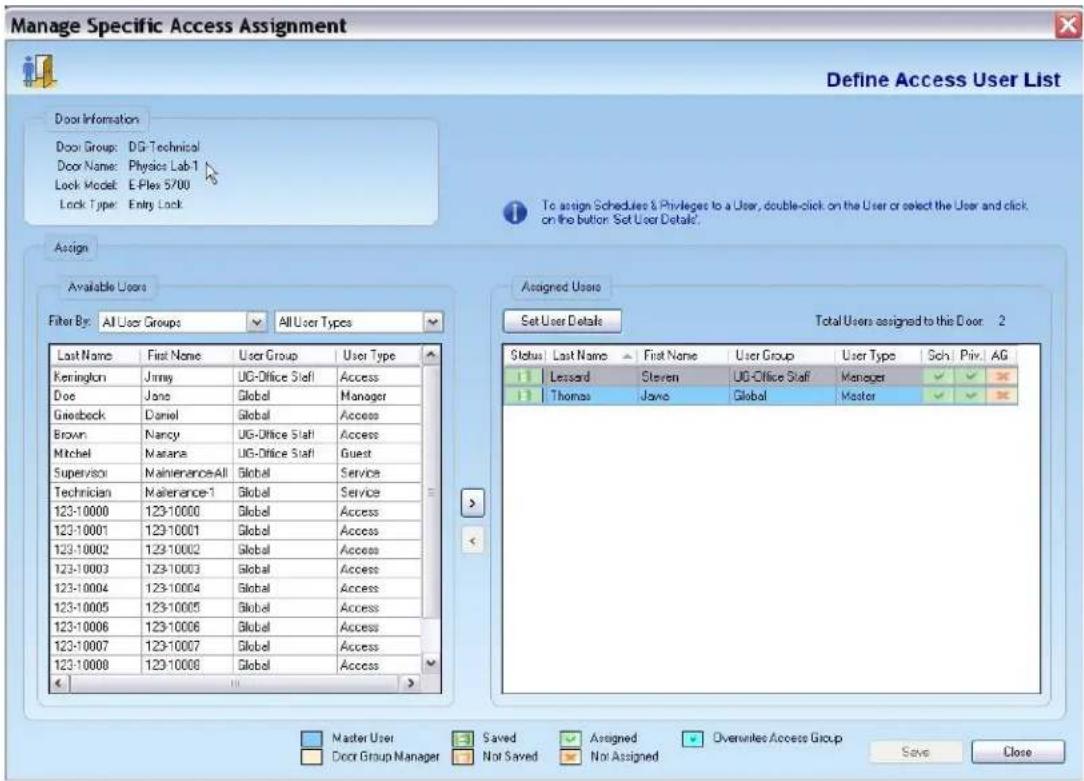Screen dimensions: 1084x781
Task: Click the Status column header in Assigned Users
Action: [x=526, y=355]
